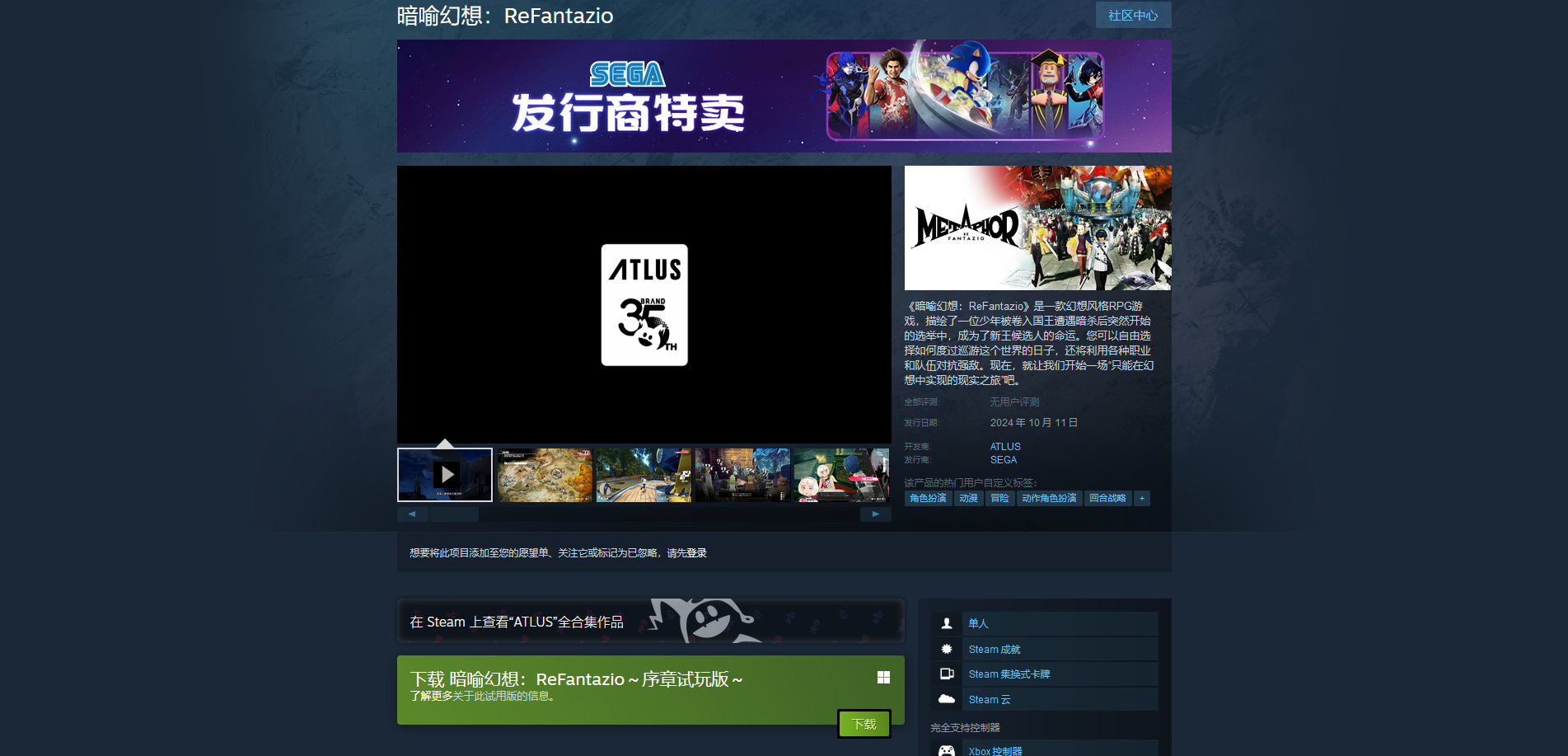Select the 冒险 tag
This screenshot has width=1568, height=756.
coord(999,498)
